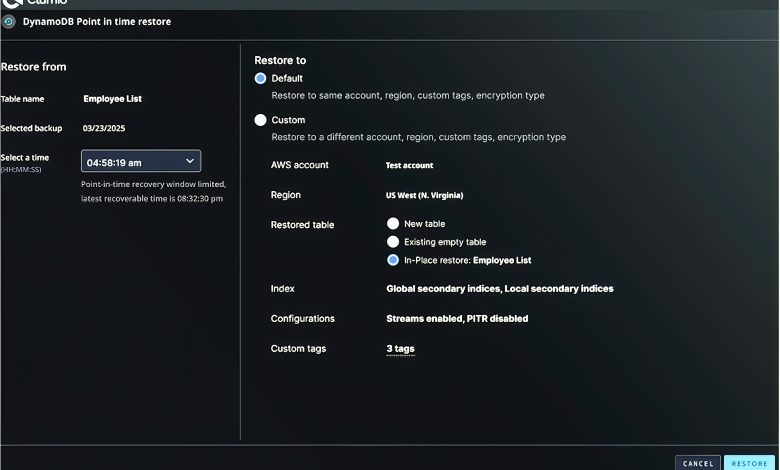Click the 'Employee List' table name value
Screen dimensions: 780x470
[112, 99]
